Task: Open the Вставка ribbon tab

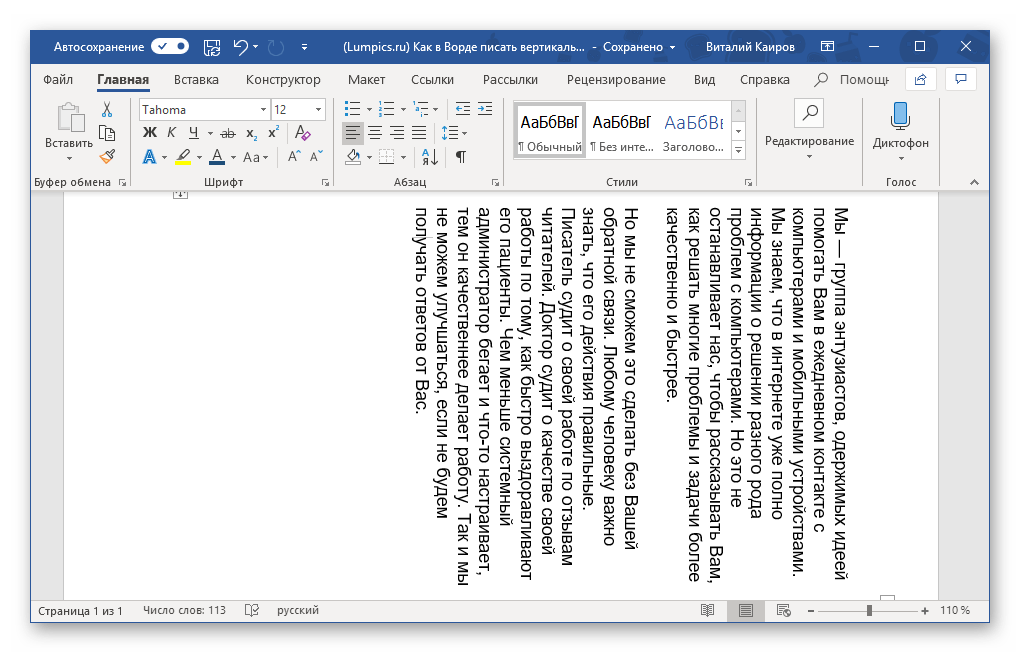Action: (x=196, y=80)
